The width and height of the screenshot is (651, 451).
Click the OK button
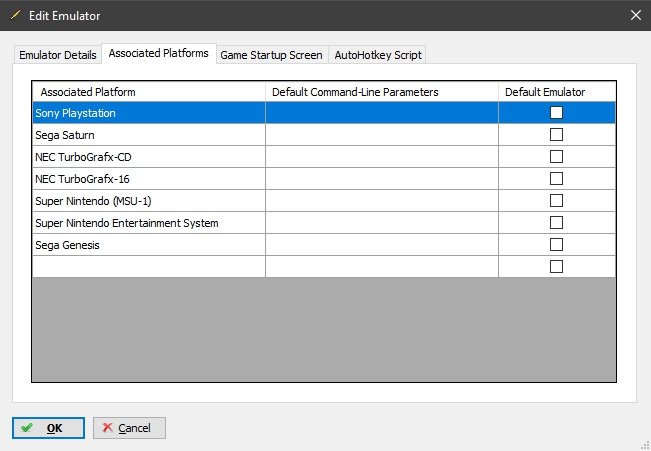[x=47, y=428]
